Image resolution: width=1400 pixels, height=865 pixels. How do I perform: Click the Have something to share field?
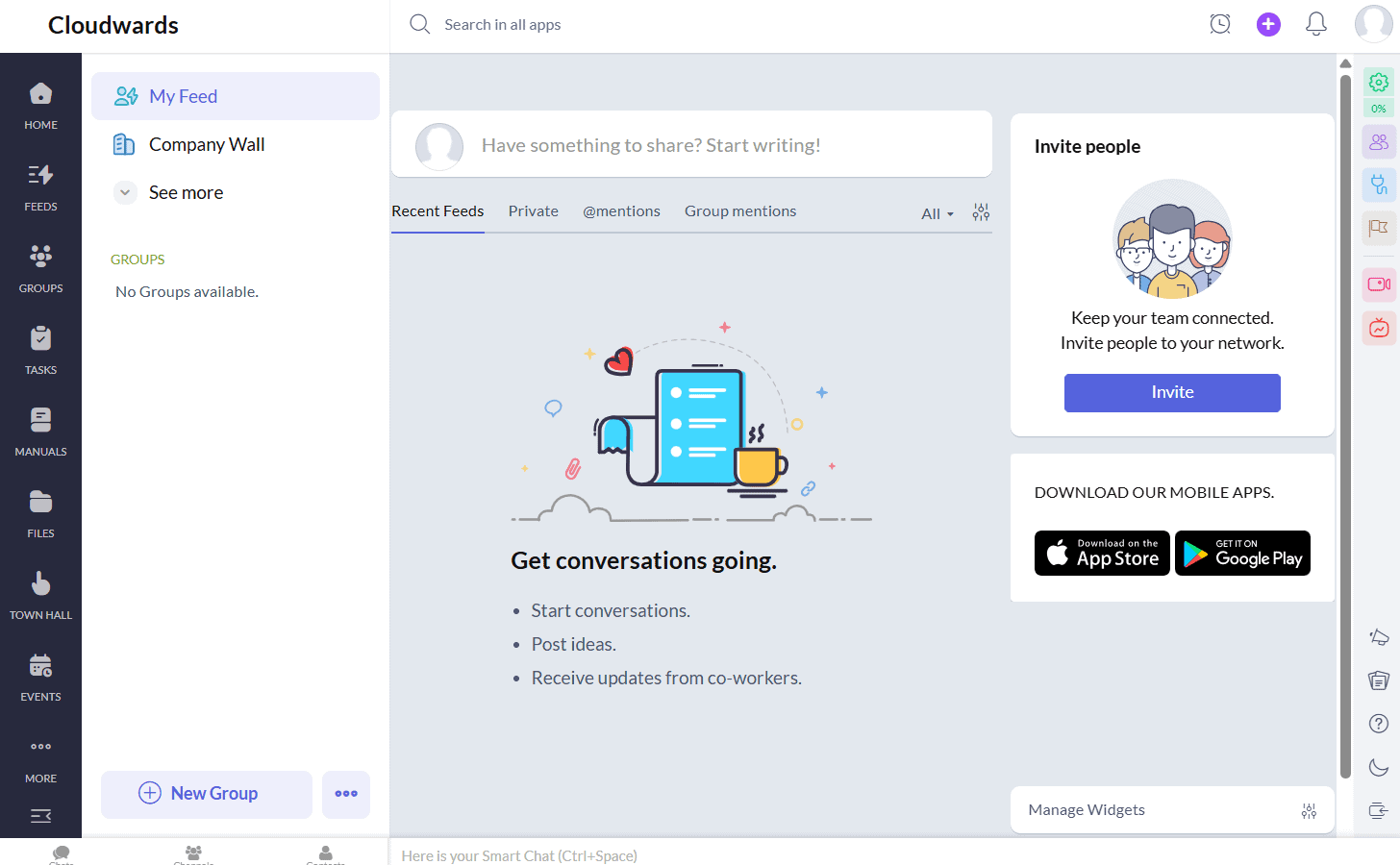pos(691,145)
